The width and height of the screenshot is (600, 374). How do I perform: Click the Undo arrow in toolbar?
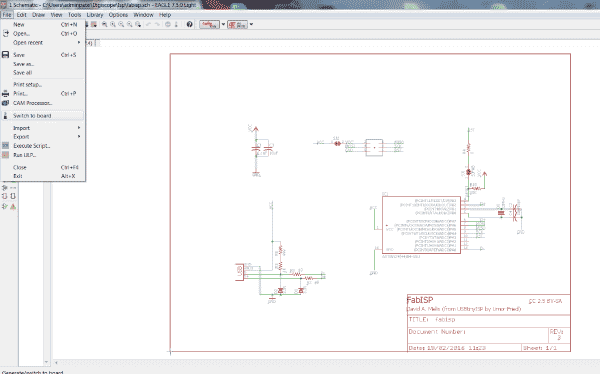point(148,24)
